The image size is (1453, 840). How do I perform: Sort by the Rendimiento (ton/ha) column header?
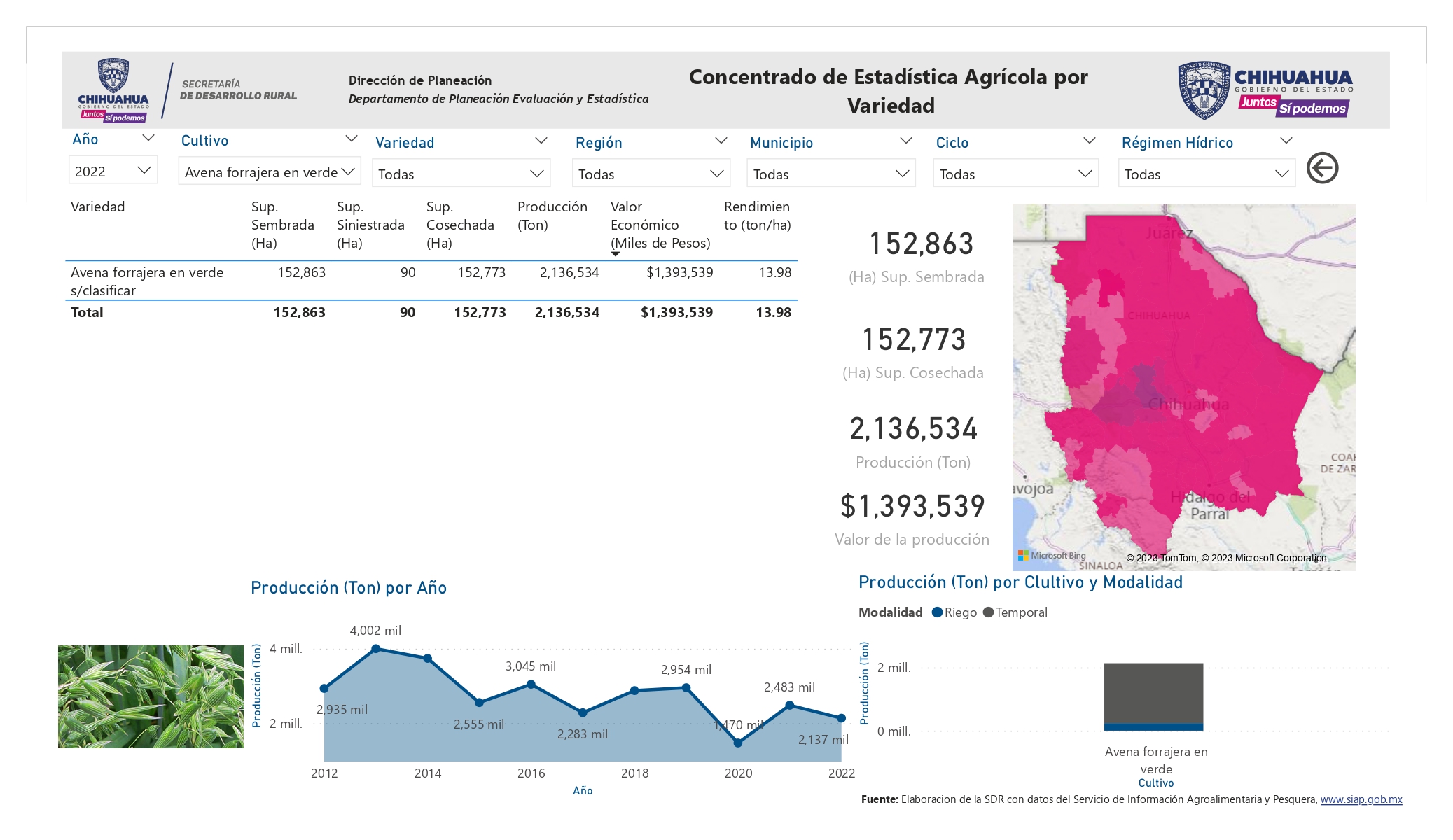pos(758,216)
